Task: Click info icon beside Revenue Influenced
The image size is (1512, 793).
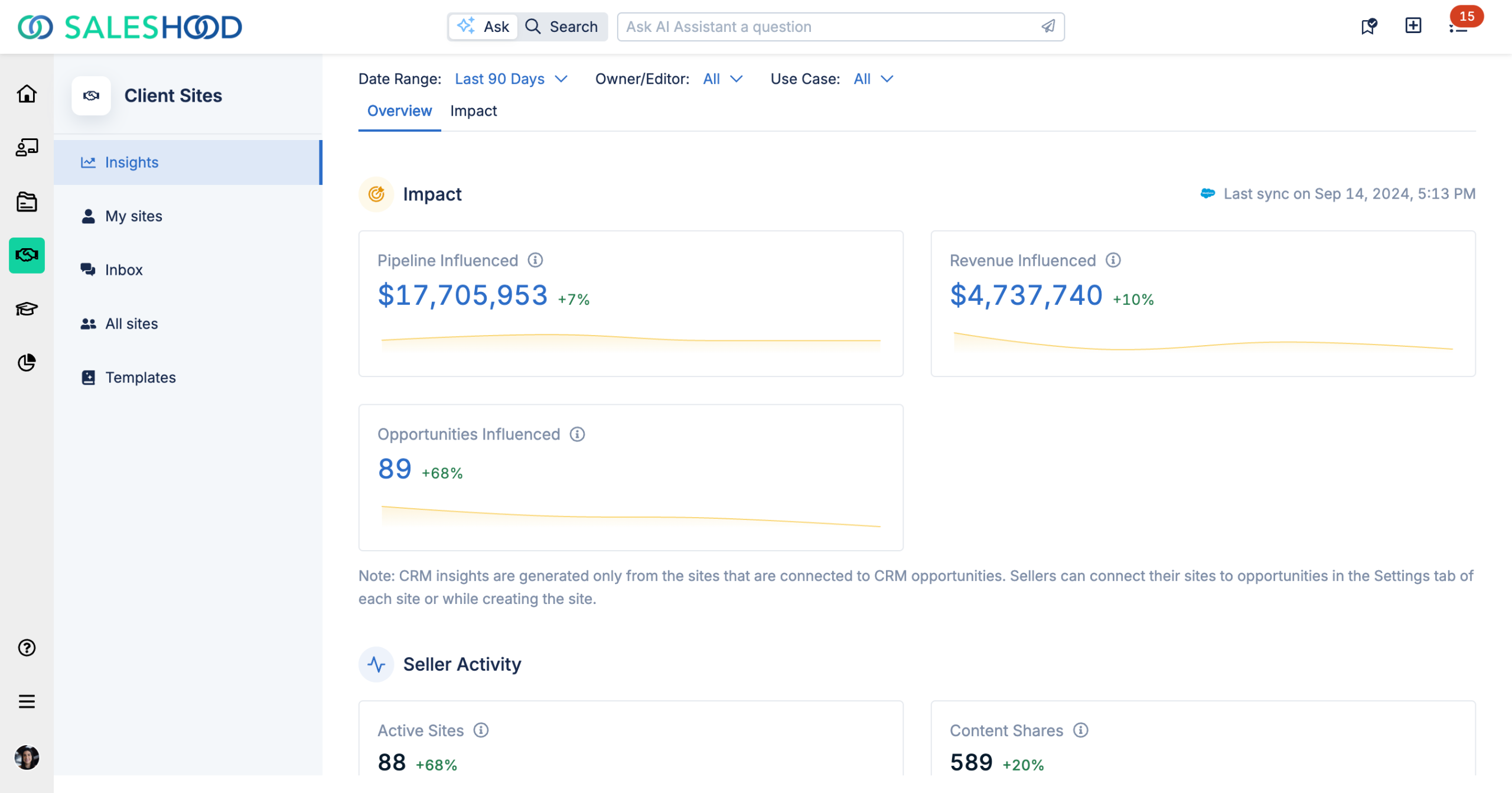Action: pyautogui.click(x=1113, y=260)
